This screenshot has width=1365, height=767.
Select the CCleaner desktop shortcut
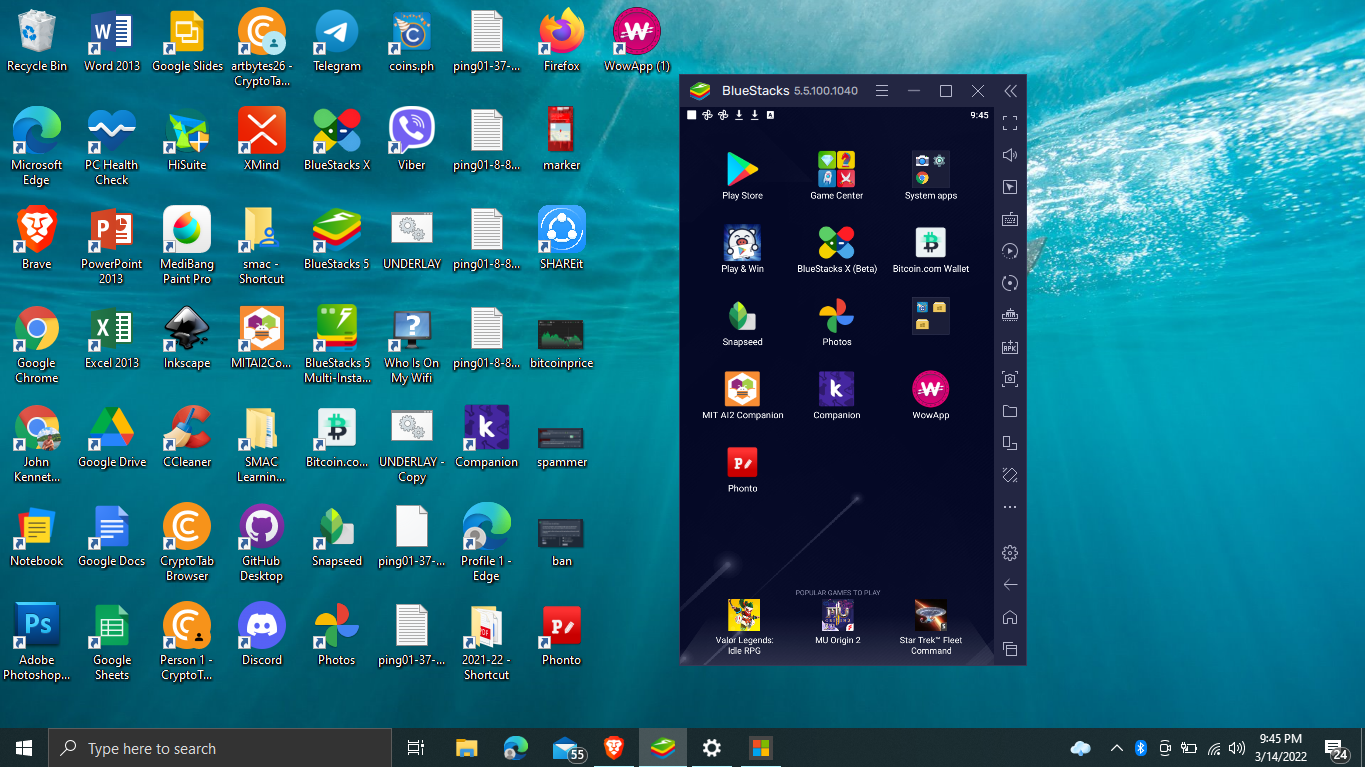coord(187,437)
